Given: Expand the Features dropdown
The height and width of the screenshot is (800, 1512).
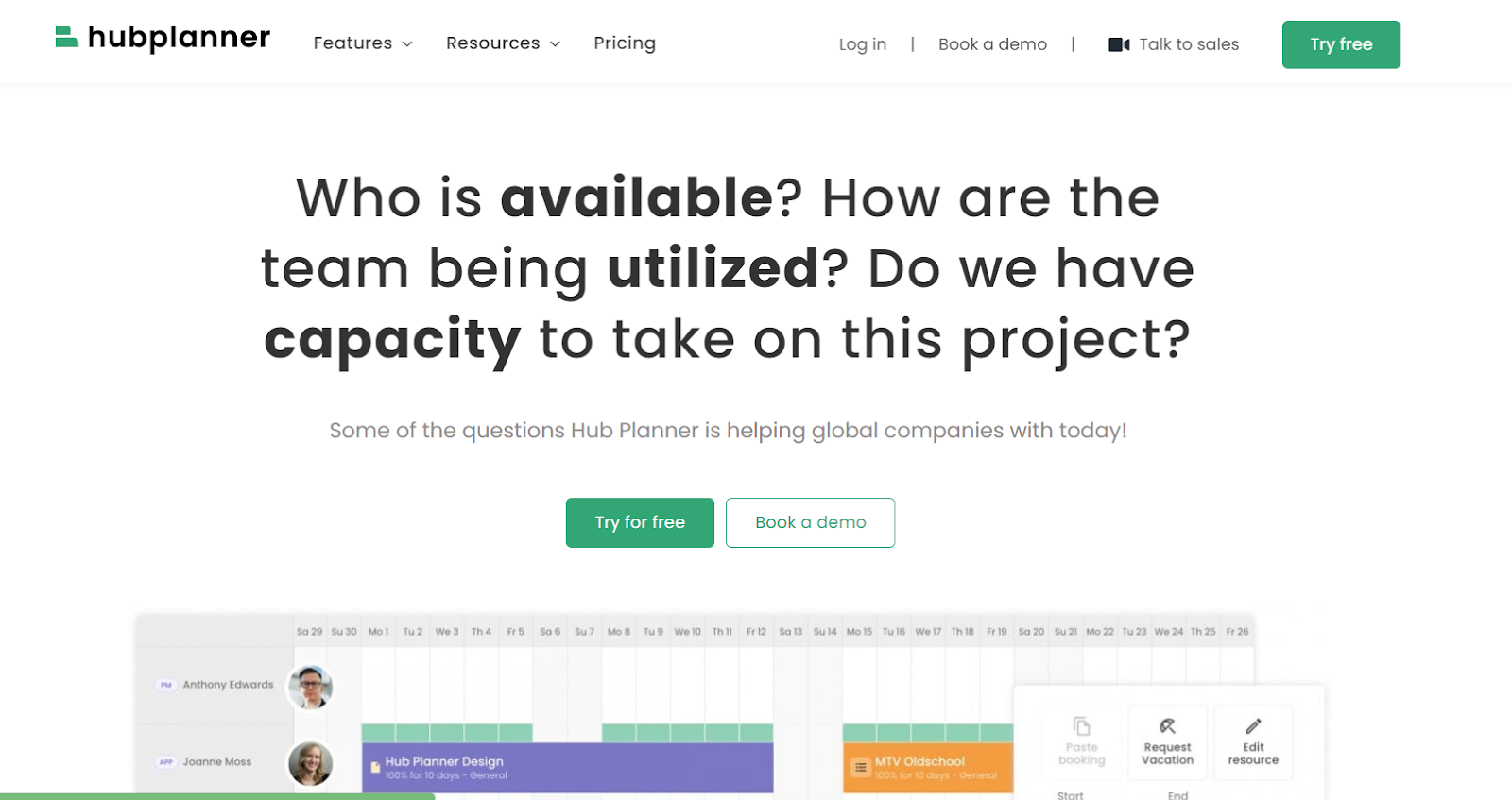Looking at the screenshot, I should click(362, 43).
